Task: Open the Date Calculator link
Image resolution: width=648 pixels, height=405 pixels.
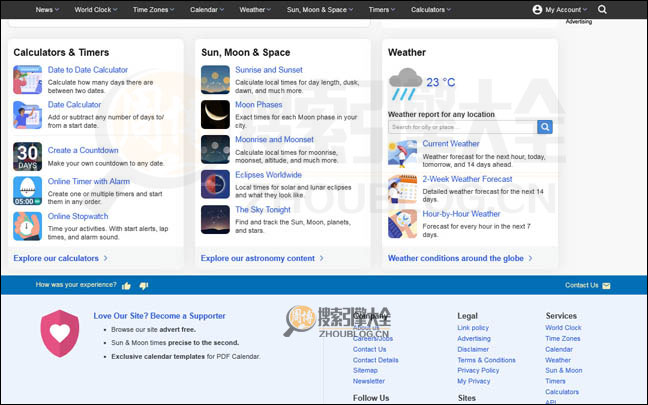Action: pyautogui.click(x=74, y=105)
